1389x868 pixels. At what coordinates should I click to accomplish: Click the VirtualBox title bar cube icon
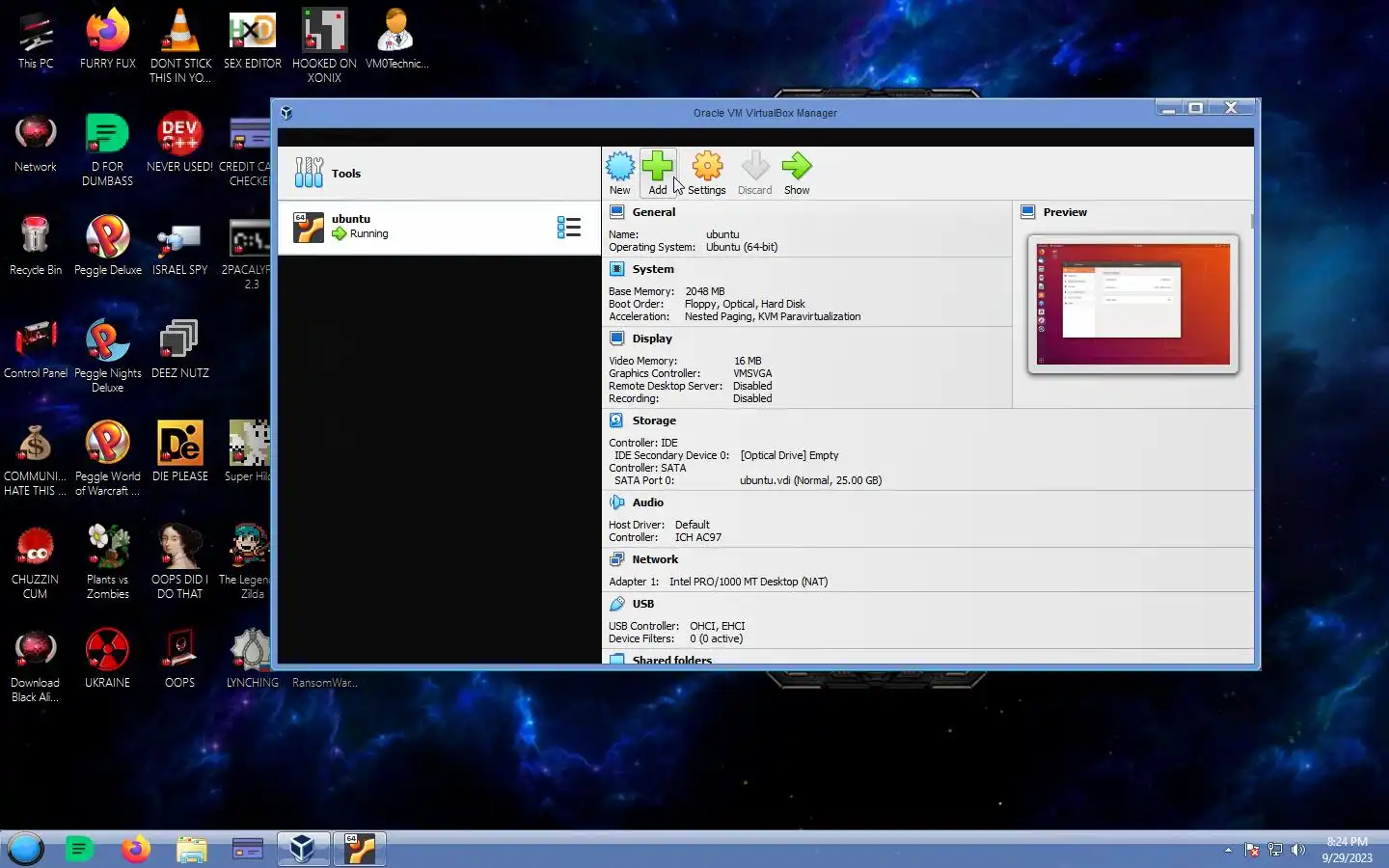[x=286, y=113]
